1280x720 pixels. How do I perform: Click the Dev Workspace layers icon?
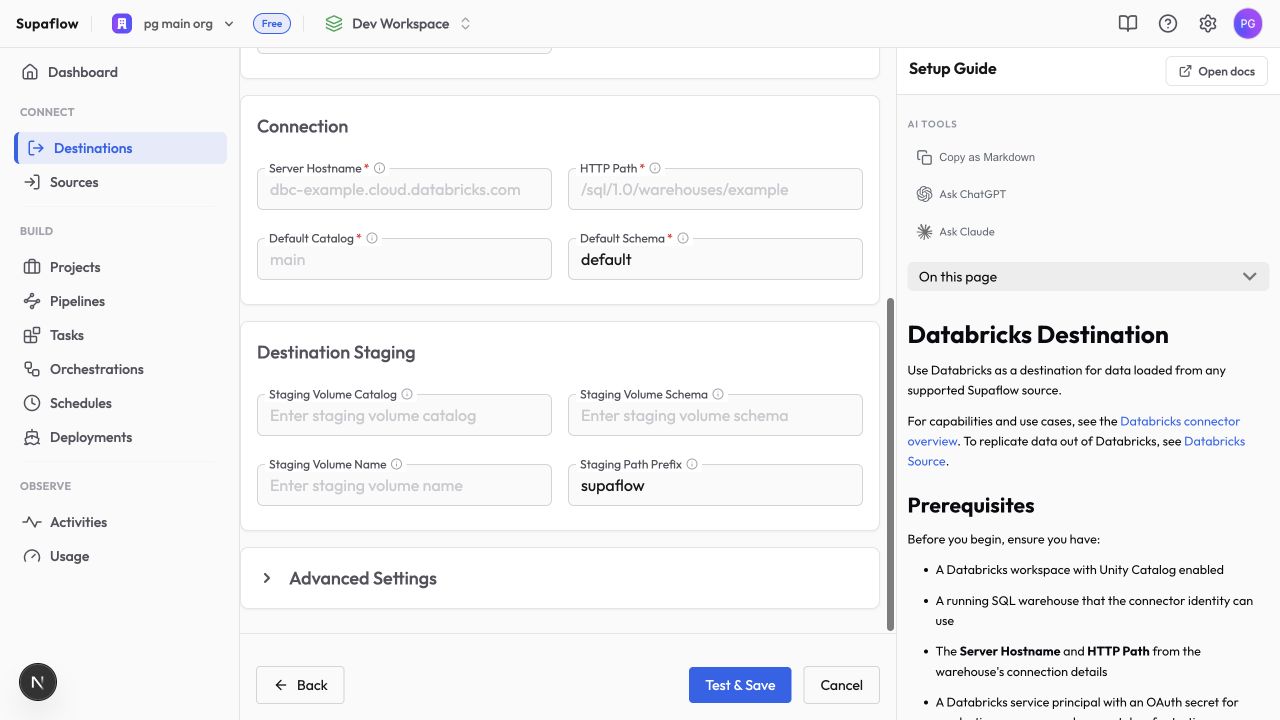(334, 23)
